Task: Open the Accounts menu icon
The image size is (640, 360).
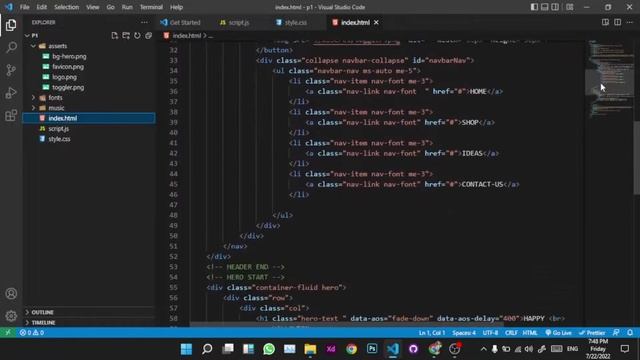Action: click(11, 293)
